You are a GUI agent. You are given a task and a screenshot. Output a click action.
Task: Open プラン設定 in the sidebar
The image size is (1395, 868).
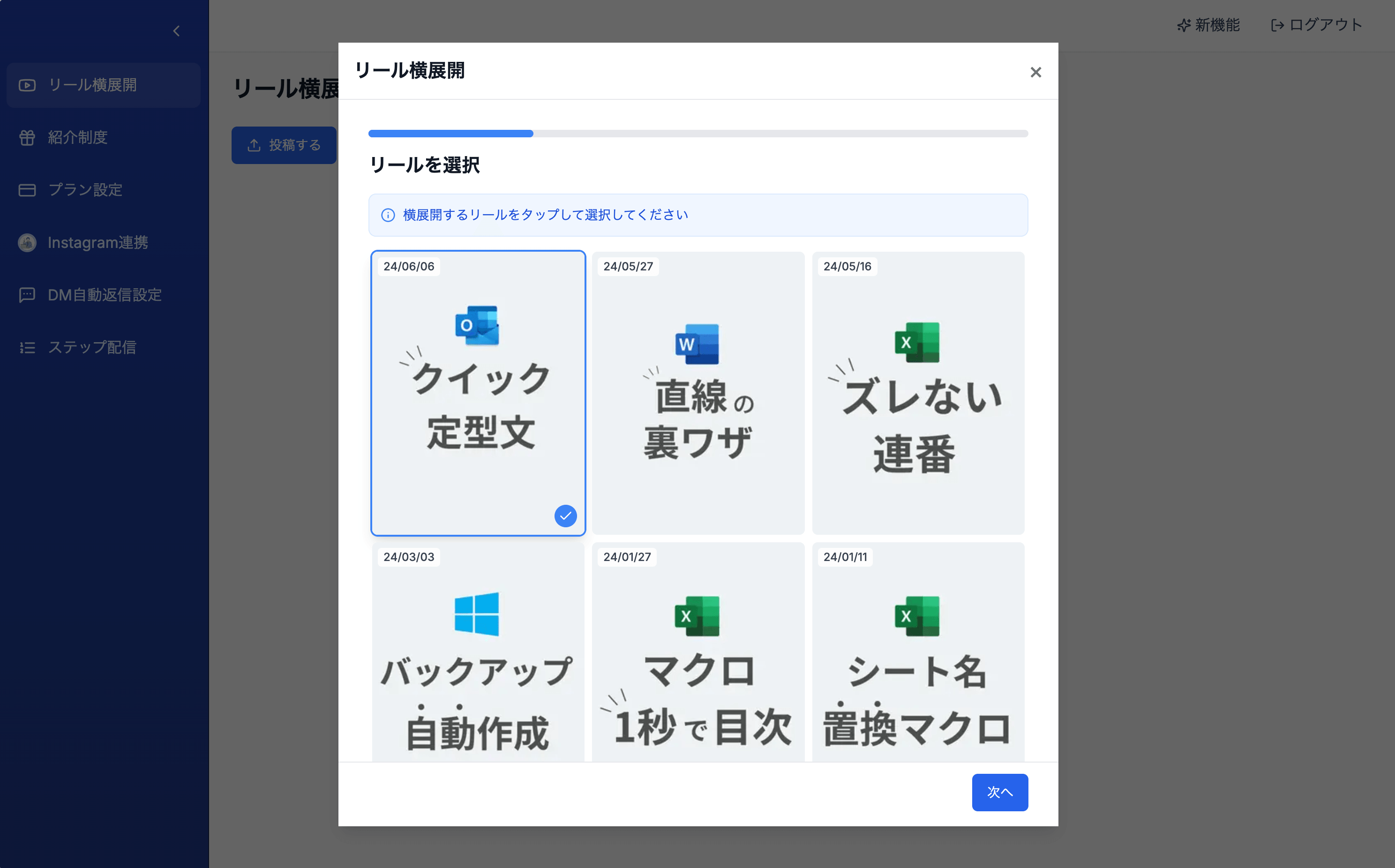pyautogui.click(x=103, y=190)
